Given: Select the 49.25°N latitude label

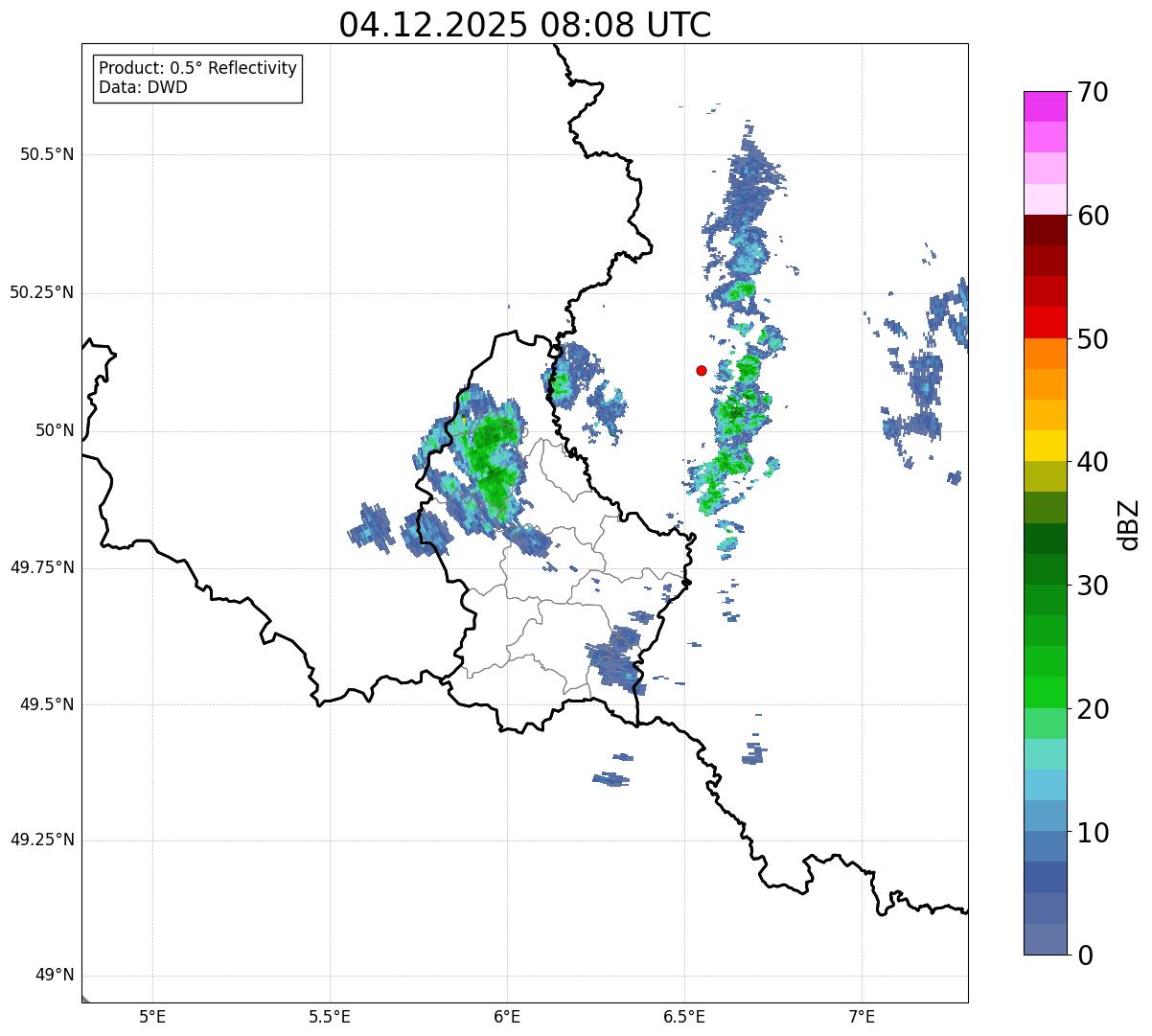Looking at the screenshot, I should (x=41, y=840).
